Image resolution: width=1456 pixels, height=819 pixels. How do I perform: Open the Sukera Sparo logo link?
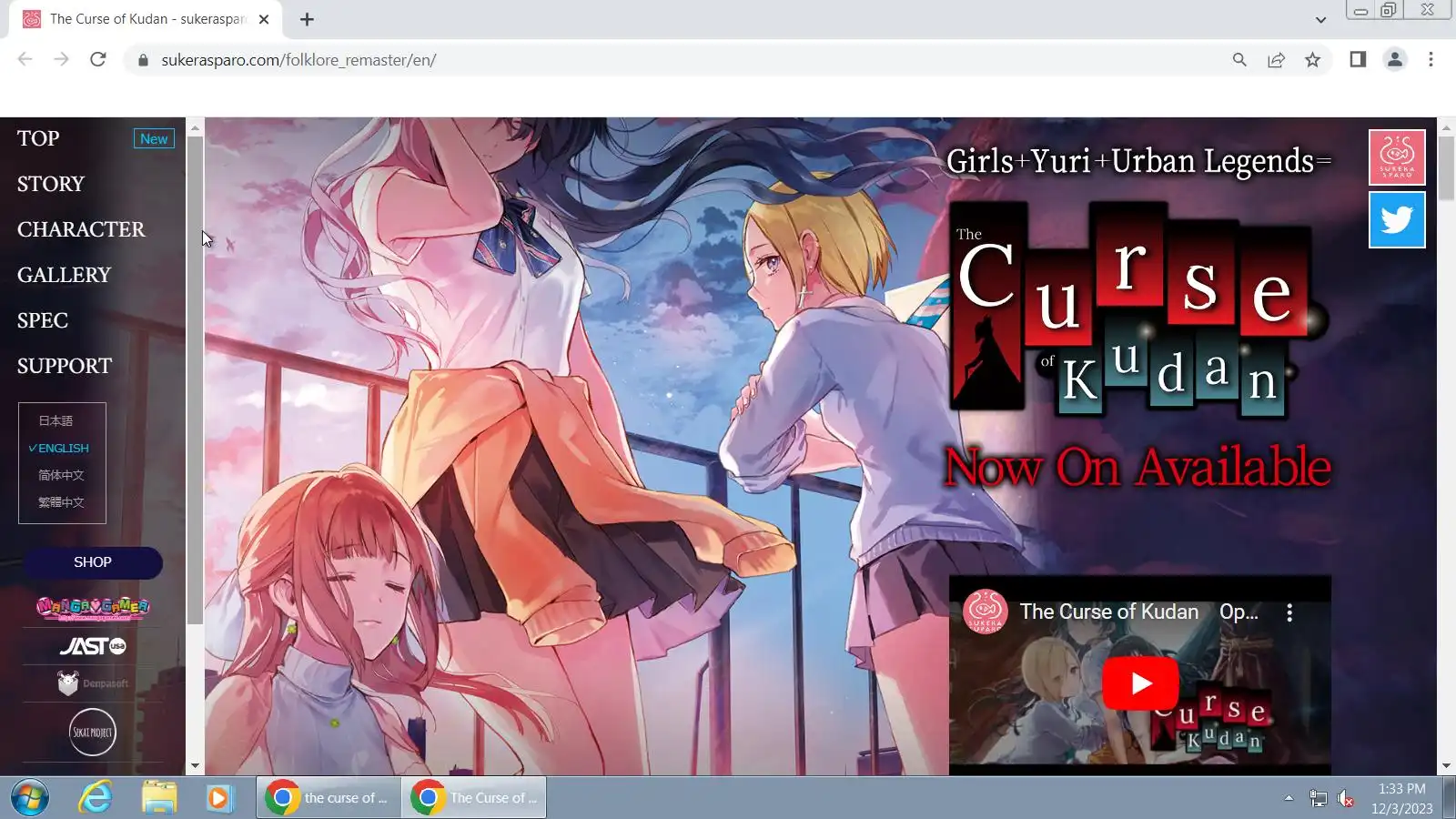coord(1397,157)
